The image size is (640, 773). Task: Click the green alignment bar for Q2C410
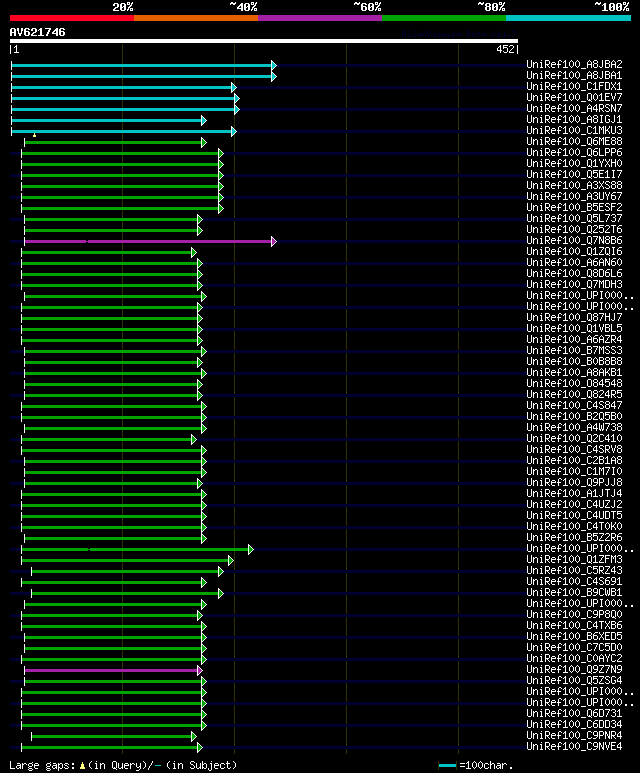coord(107,440)
